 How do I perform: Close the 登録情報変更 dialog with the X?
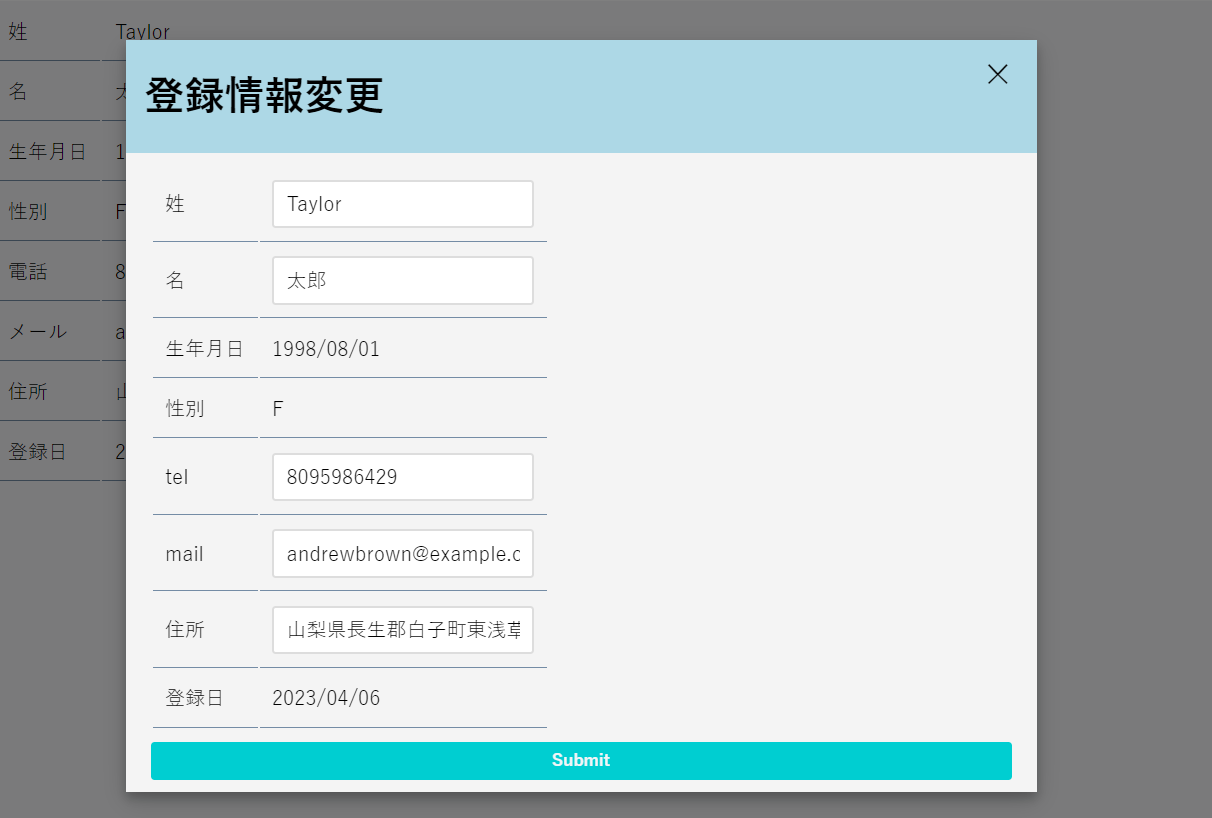(x=997, y=74)
